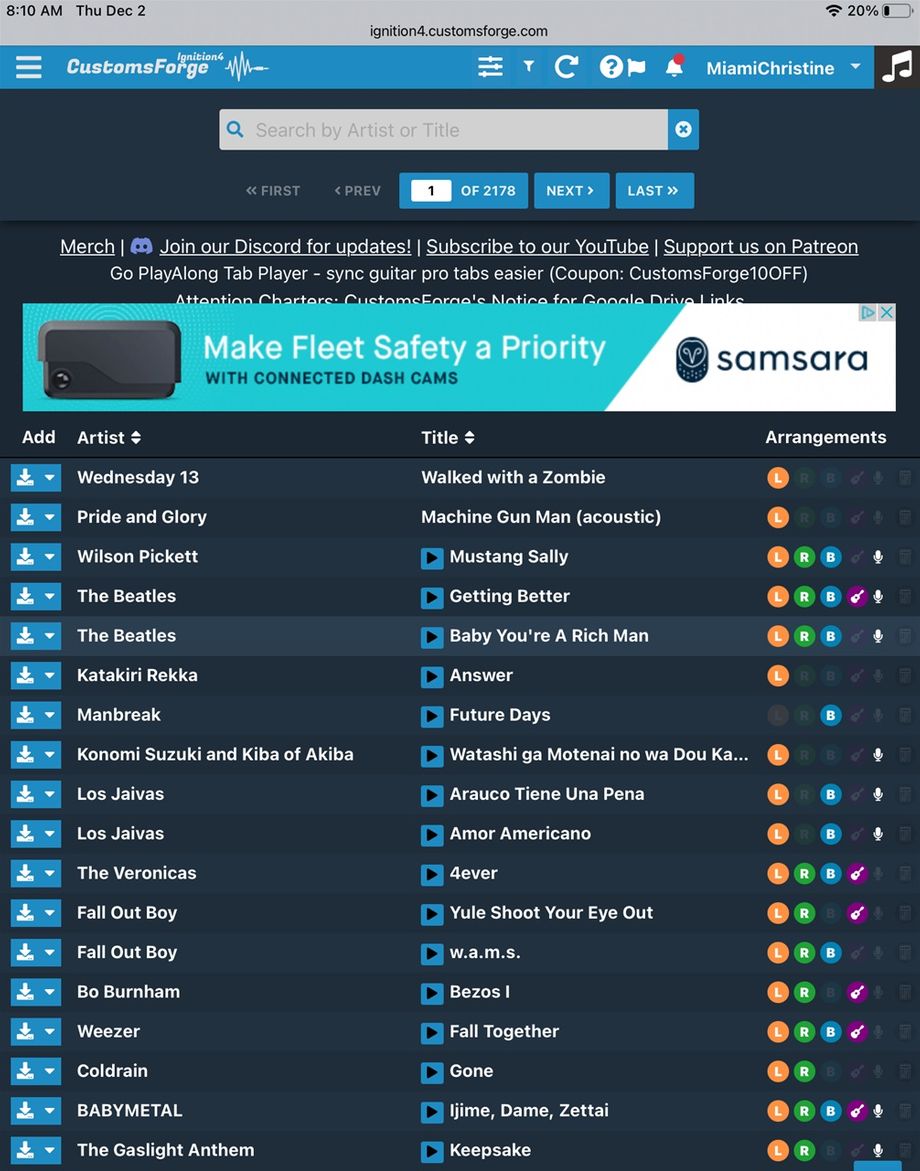Jump to the LAST page
Image resolution: width=920 pixels, height=1171 pixels.
tap(654, 190)
